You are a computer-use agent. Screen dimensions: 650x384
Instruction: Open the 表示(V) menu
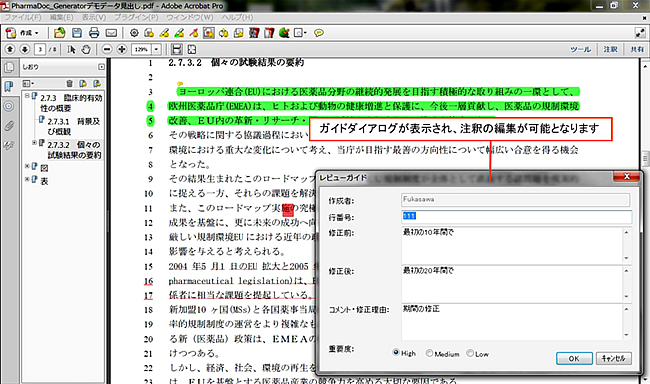pos(94,17)
